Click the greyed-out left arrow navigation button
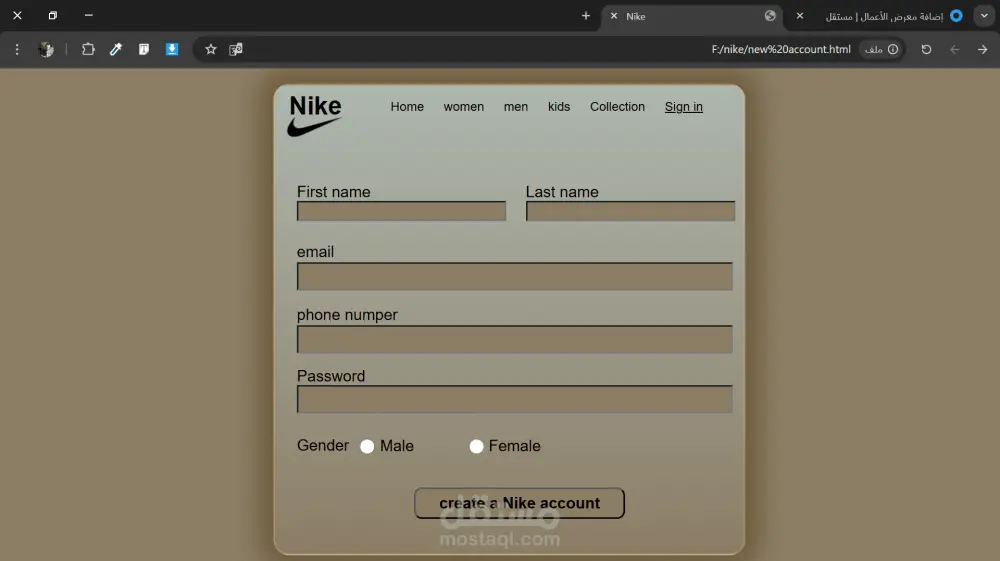This screenshot has height=561, width=1000. pos(955,49)
